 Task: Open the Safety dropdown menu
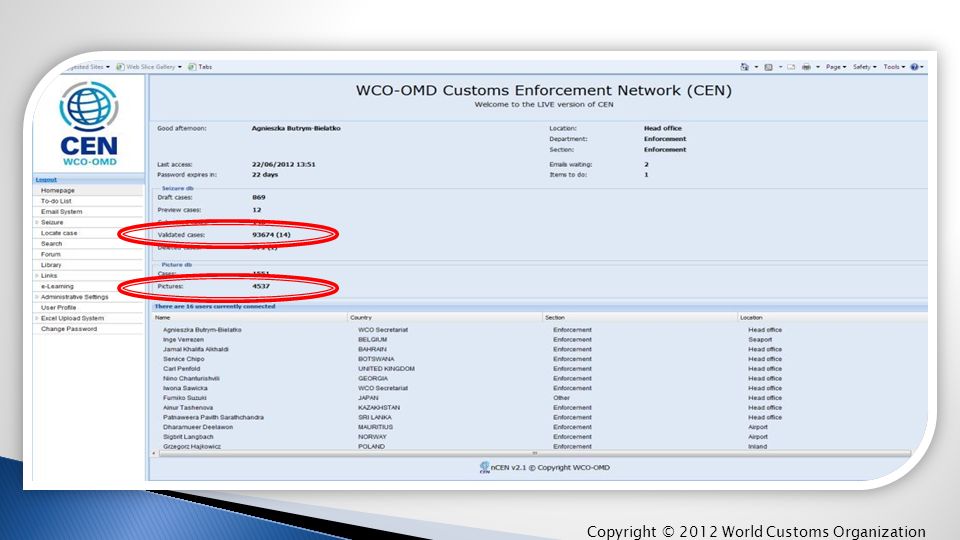(864, 67)
